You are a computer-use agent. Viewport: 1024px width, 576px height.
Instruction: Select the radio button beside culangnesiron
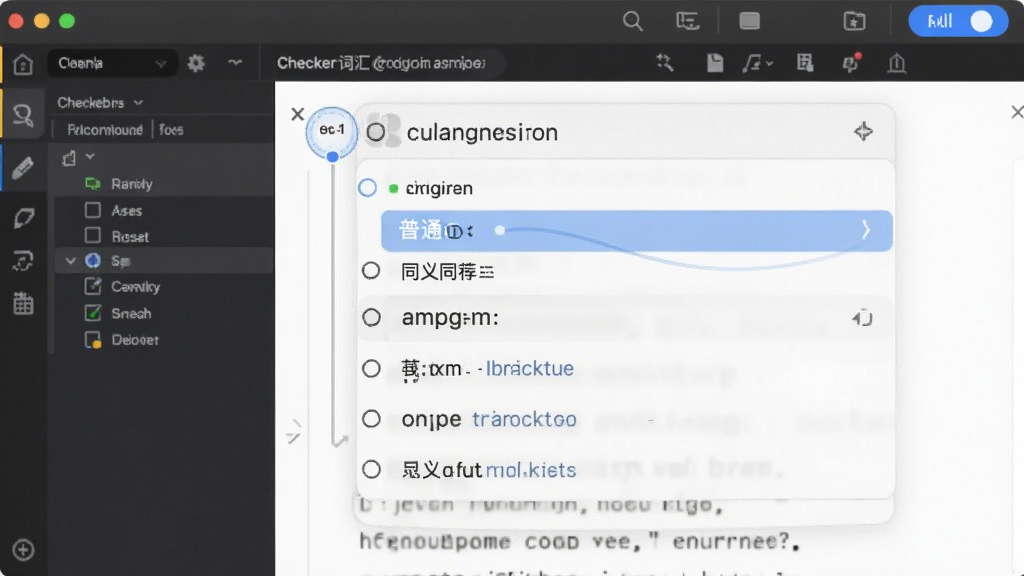click(376, 132)
